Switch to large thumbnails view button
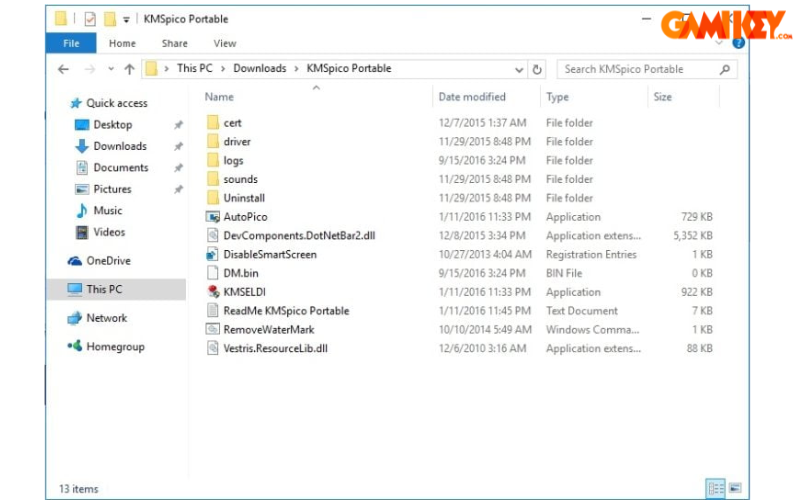 [x=735, y=488]
